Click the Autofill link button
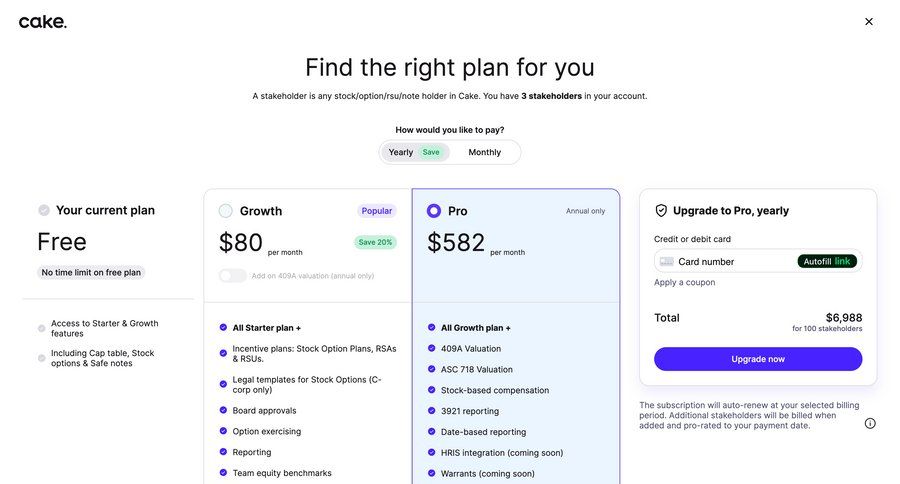The image size is (900, 484). 827,262
